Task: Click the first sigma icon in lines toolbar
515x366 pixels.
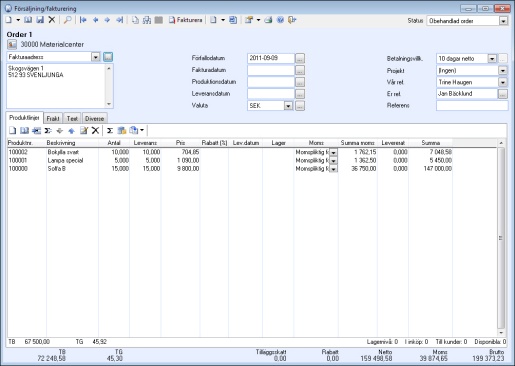Action: (x=48, y=130)
